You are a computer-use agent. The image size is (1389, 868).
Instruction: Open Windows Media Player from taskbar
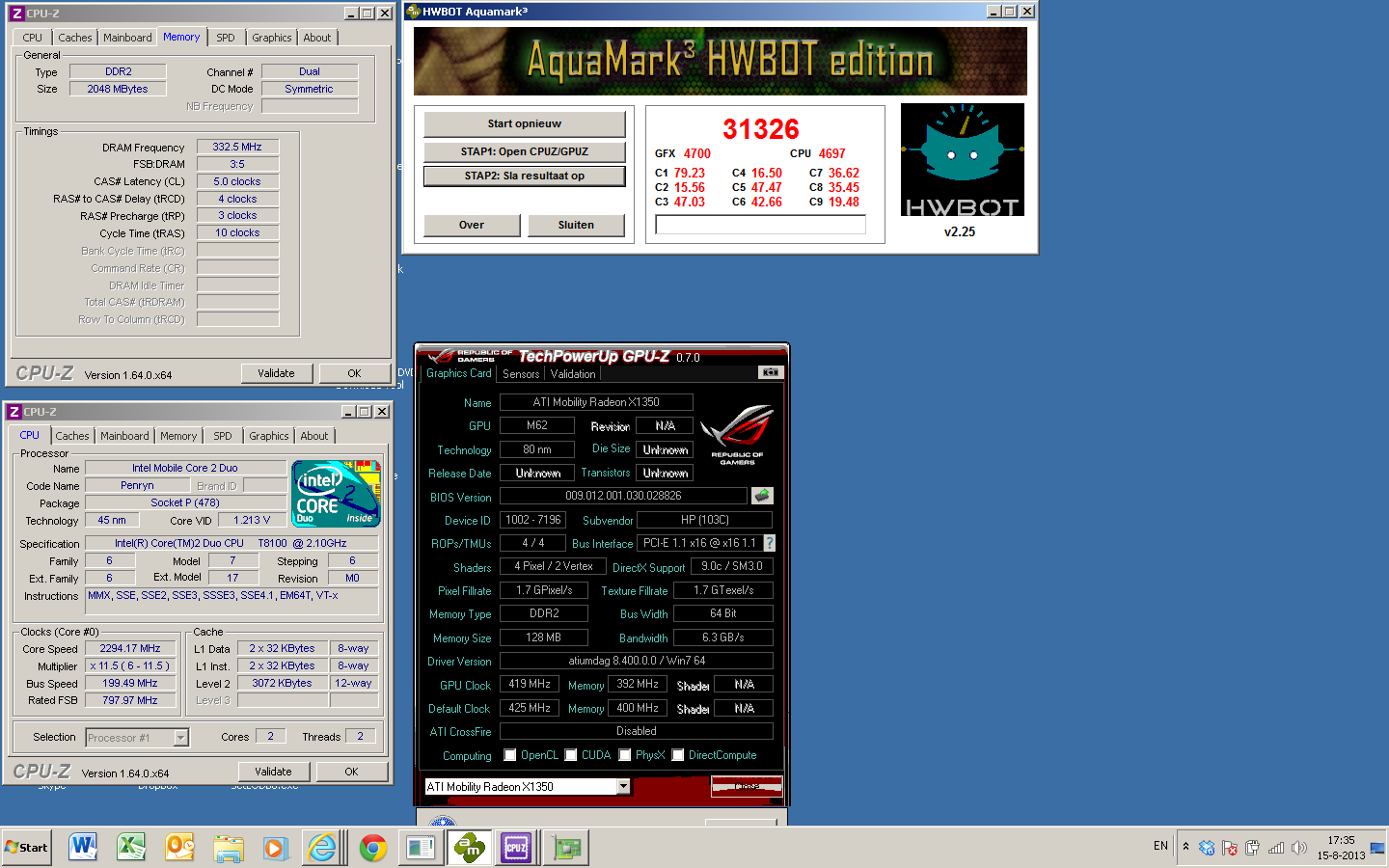click(275, 848)
